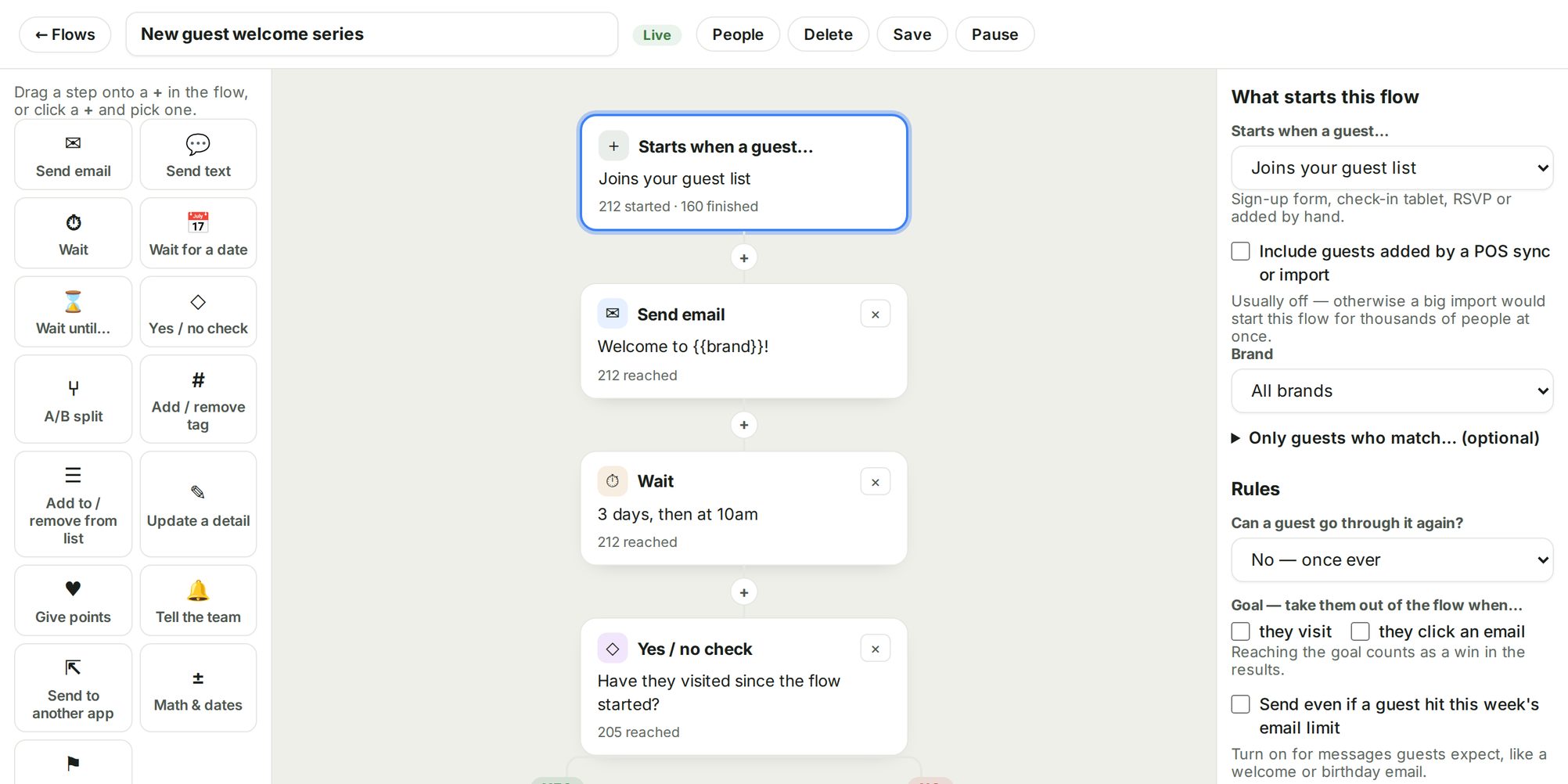Add a step below the trigger card

743,258
